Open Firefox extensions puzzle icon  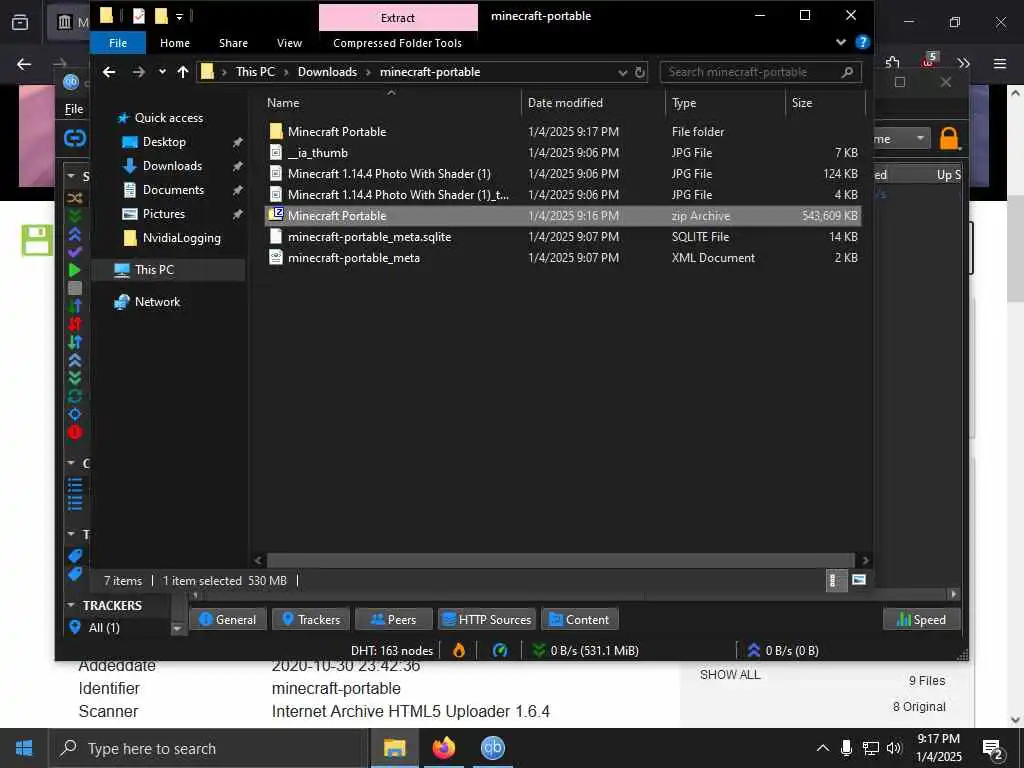click(x=893, y=63)
